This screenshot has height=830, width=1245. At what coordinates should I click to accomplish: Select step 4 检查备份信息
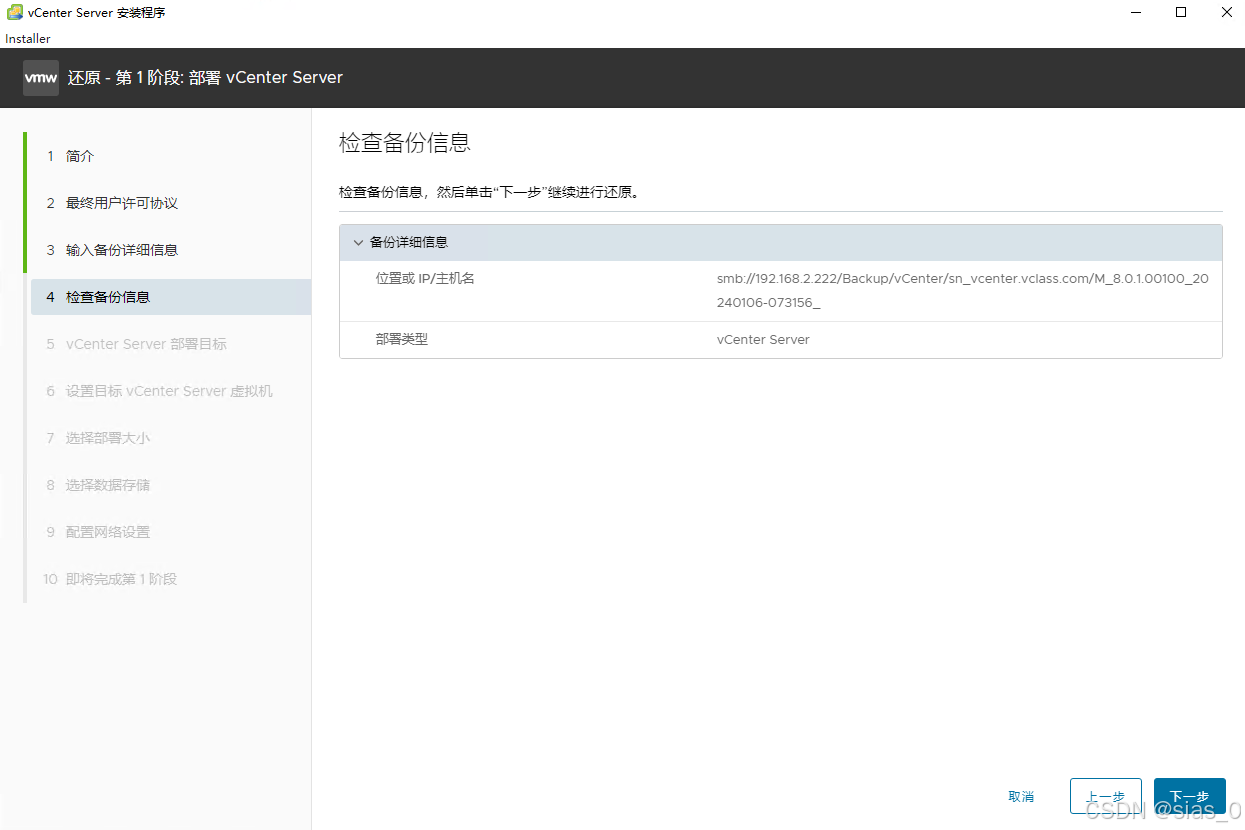pyautogui.click(x=170, y=297)
